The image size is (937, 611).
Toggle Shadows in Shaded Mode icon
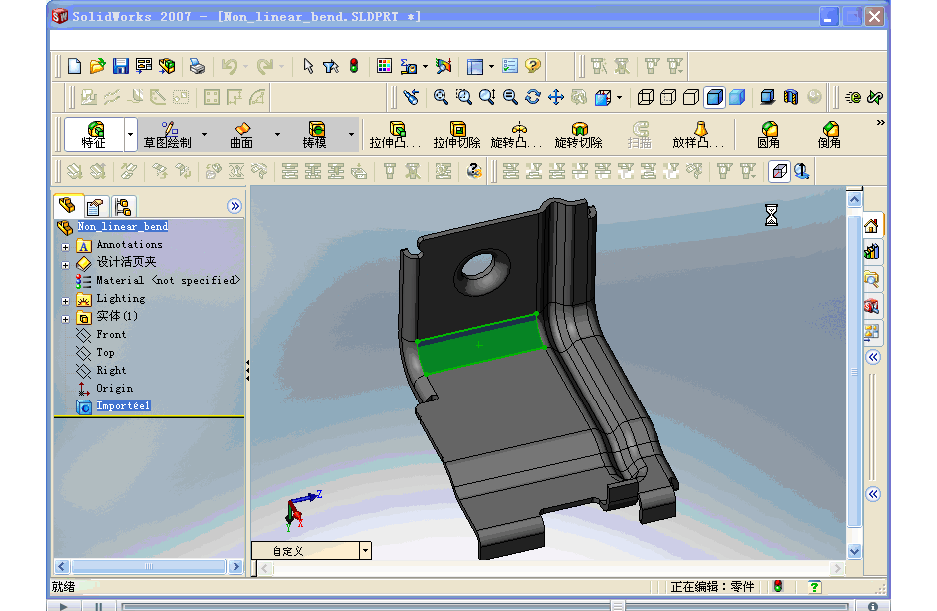tap(768, 97)
